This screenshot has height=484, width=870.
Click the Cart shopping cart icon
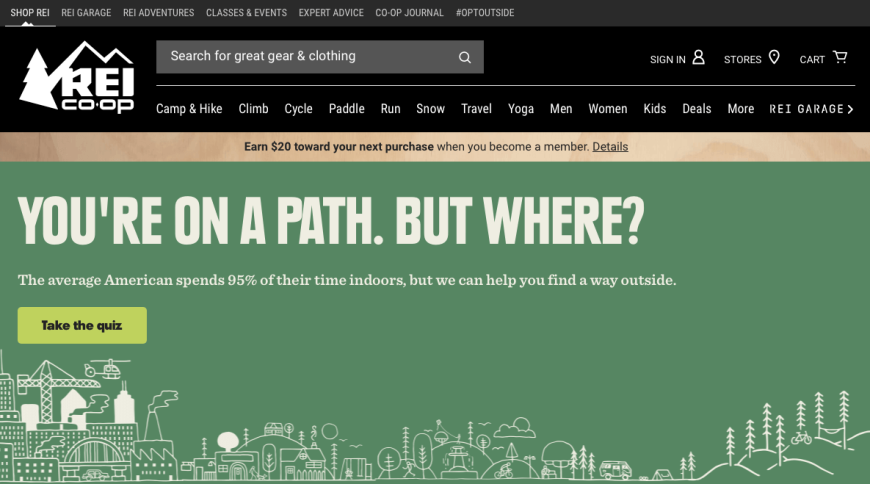pos(840,57)
